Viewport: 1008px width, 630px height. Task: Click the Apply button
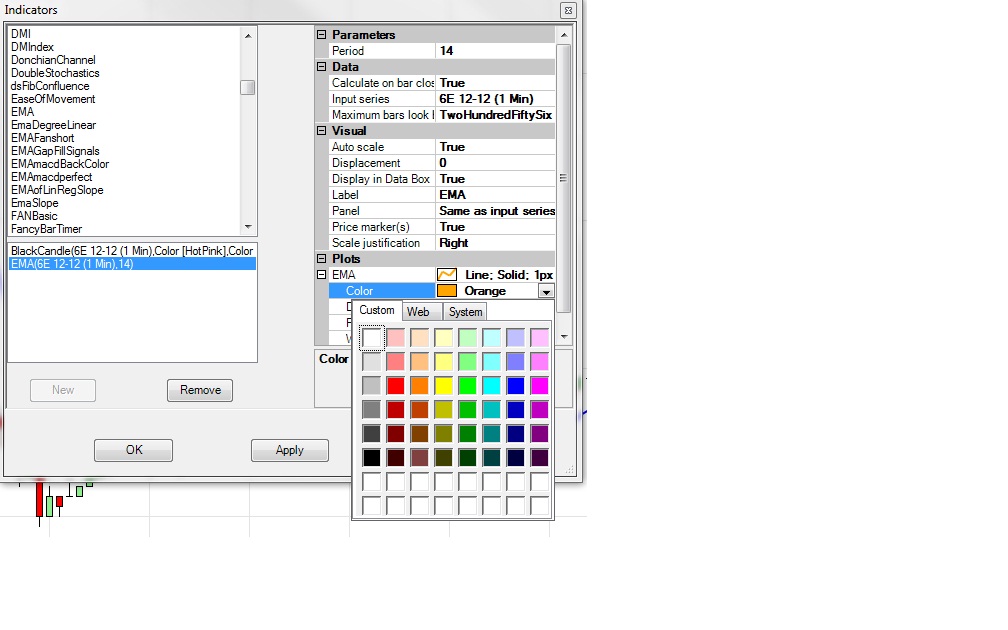point(290,450)
